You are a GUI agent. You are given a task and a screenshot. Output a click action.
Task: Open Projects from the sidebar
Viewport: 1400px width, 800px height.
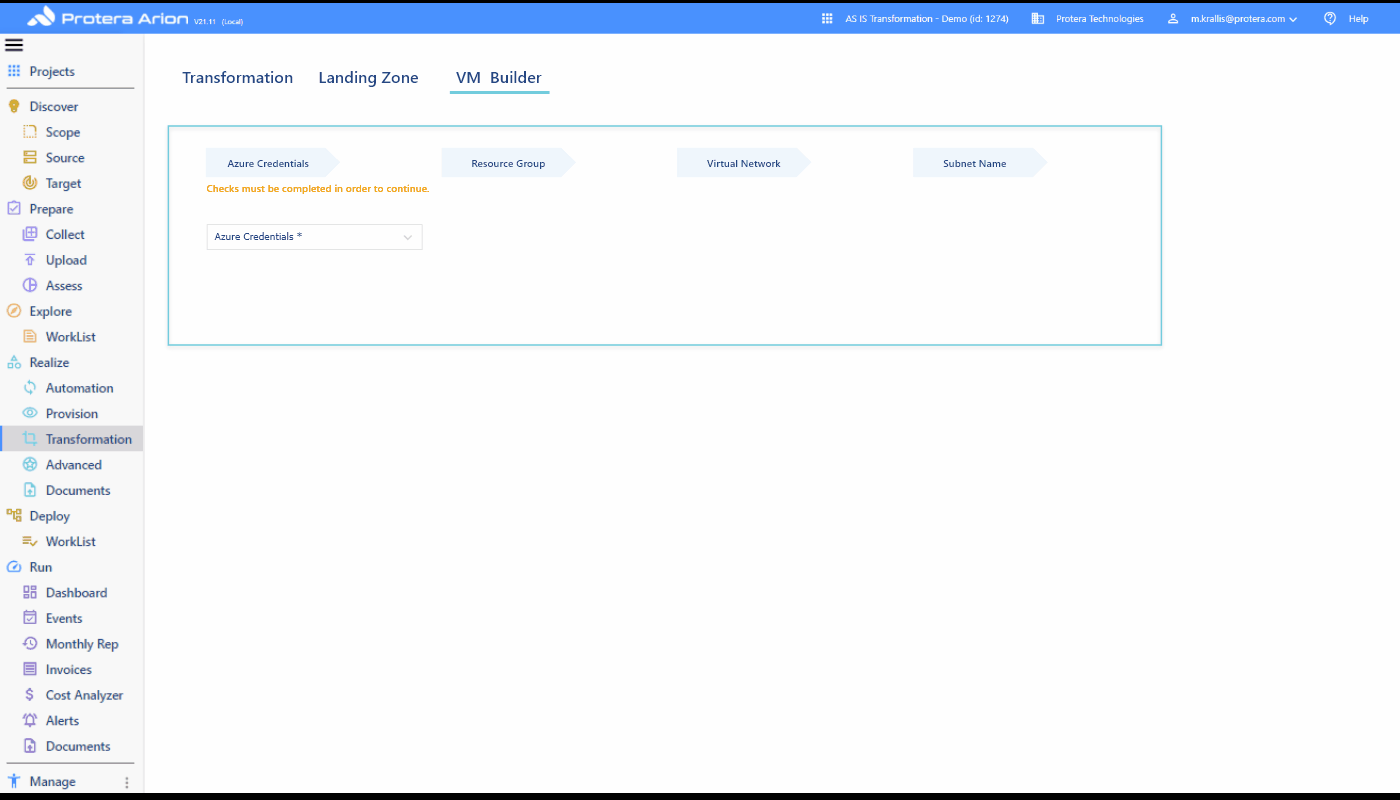[52, 71]
